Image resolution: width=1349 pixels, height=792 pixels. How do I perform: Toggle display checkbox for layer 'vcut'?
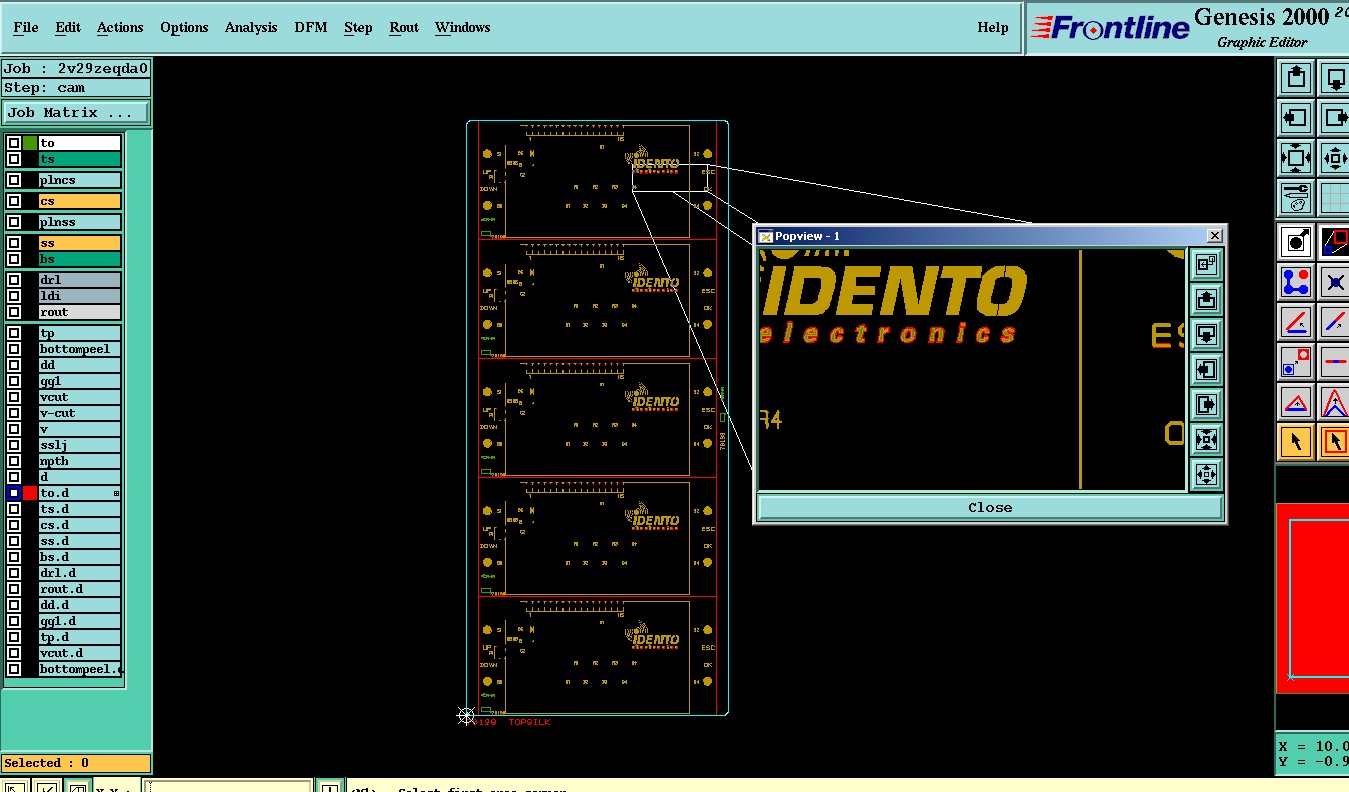[x=14, y=397]
